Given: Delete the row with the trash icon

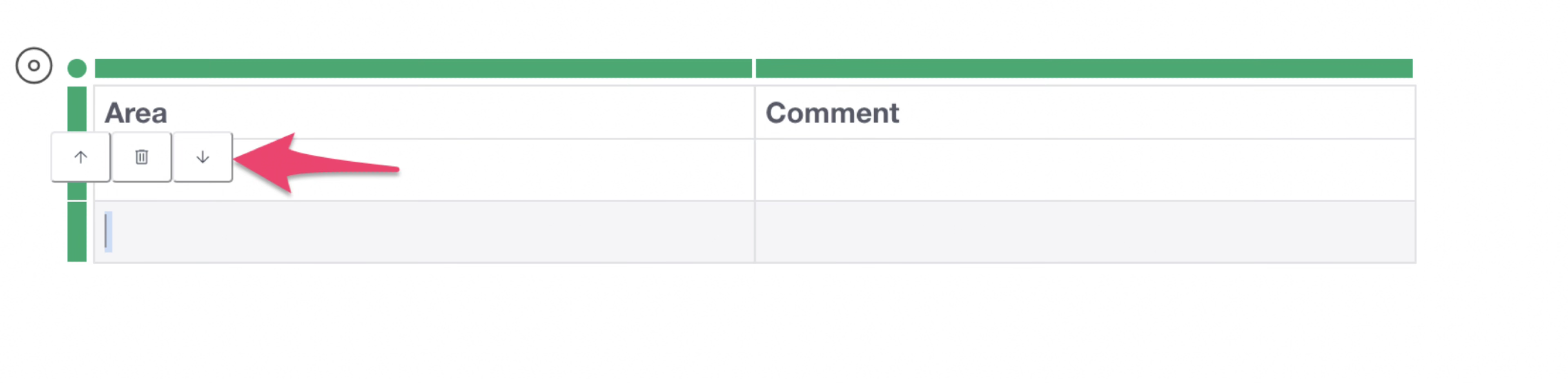Looking at the screenshot, I should pyautogui.click(x=141, y=157).
